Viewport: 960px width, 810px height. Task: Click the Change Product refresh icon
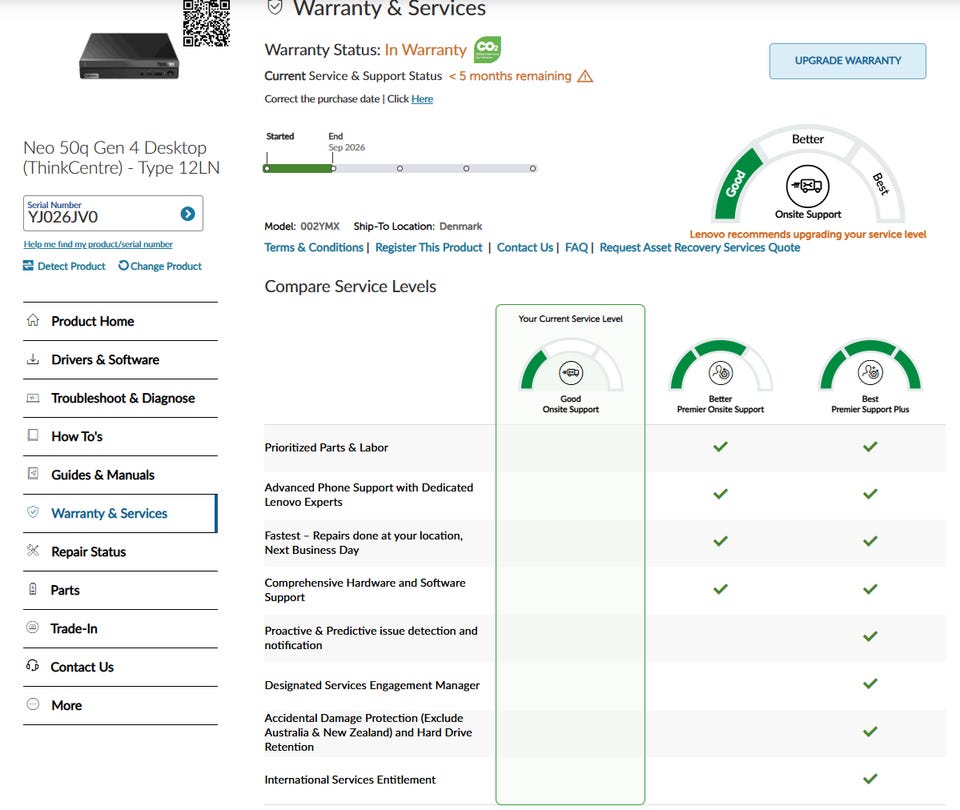(x=123, y=265)
